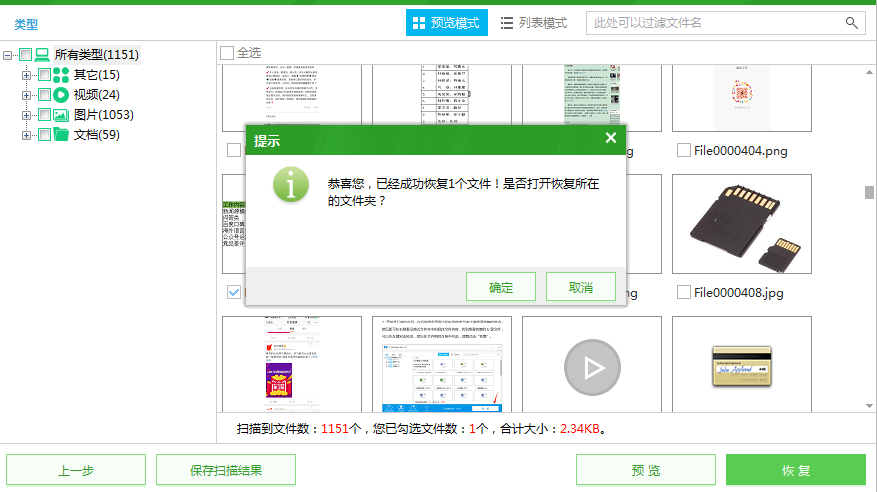Click the vertical scrollbar down arrow
This screenshot has height=492, width=877.
[x=869, y=405]
